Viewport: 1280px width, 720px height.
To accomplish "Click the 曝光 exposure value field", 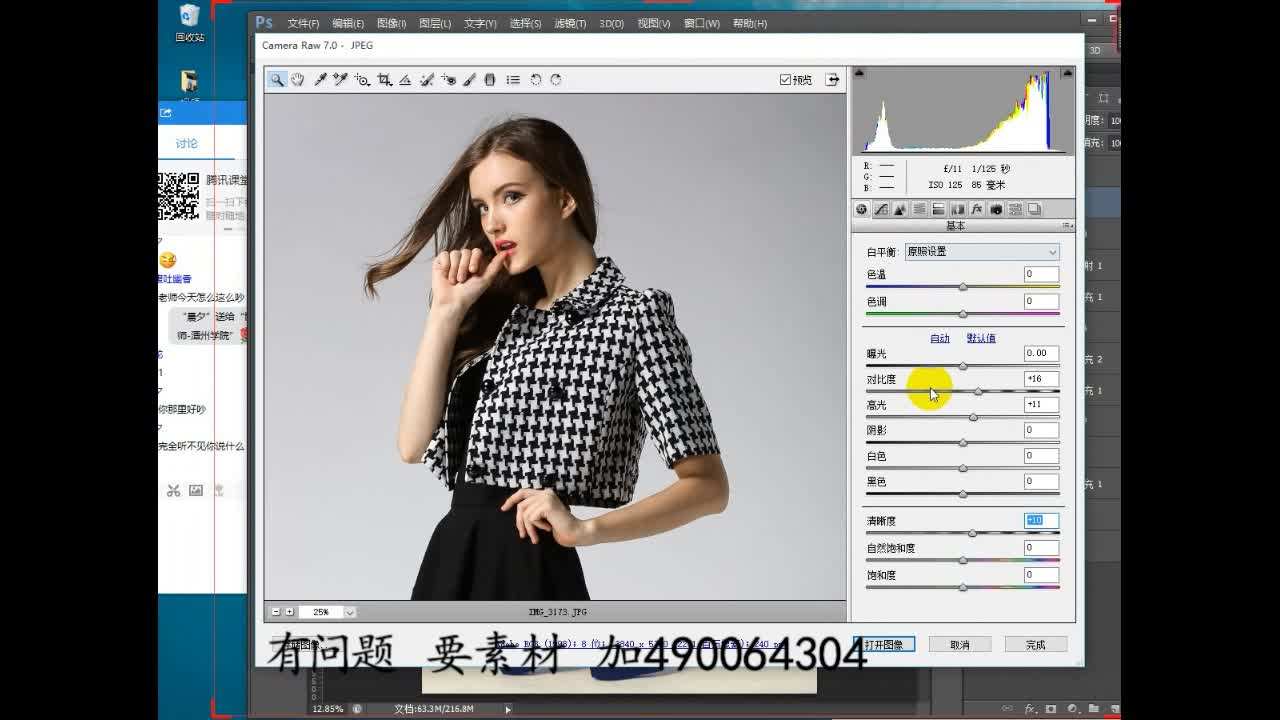I will [1041, 353].
